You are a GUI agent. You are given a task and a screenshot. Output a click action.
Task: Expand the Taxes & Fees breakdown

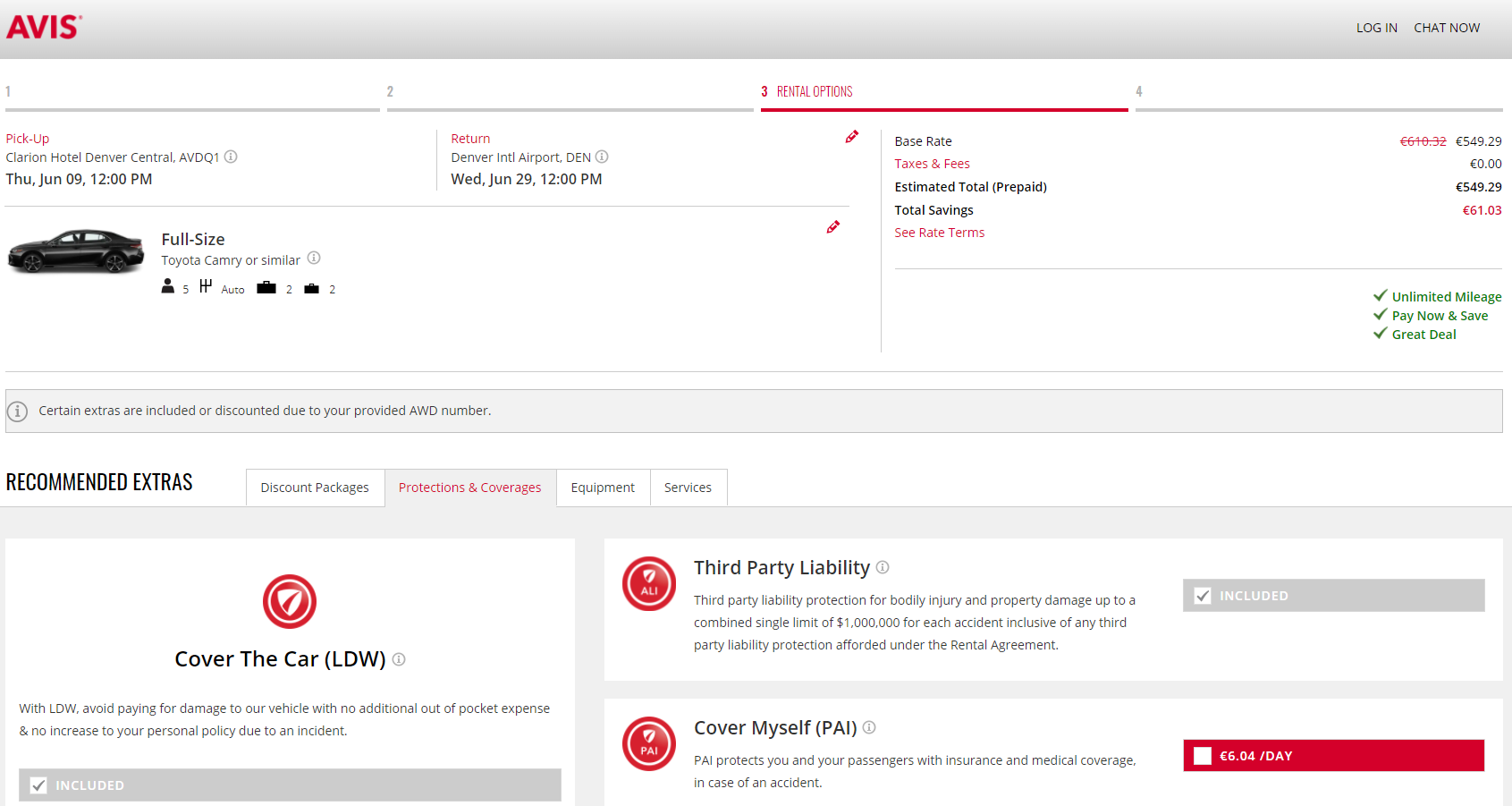pos(932,164)
